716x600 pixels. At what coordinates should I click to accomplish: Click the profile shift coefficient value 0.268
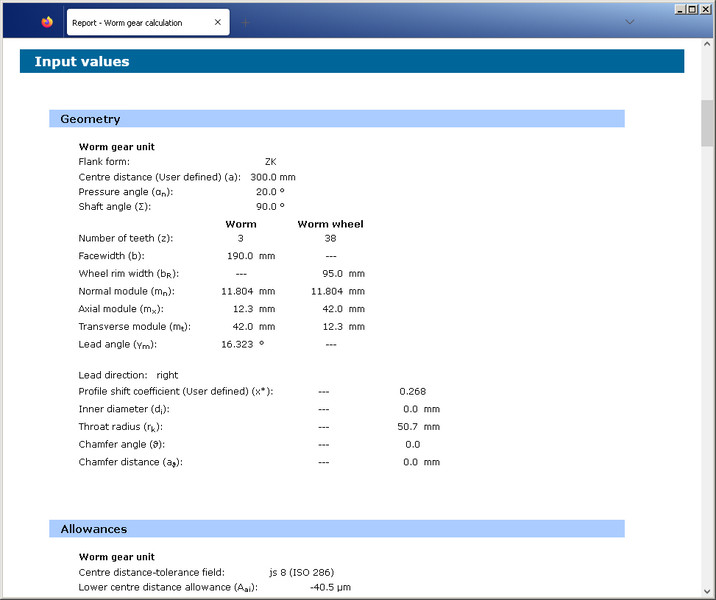412,391
